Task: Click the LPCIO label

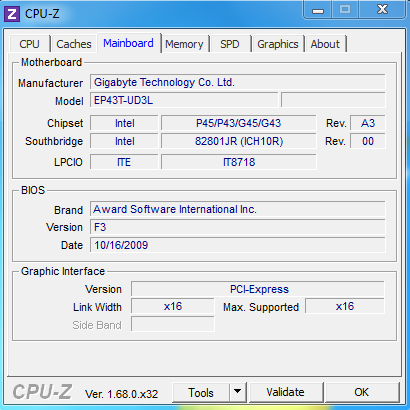Action: pos(68,162)
